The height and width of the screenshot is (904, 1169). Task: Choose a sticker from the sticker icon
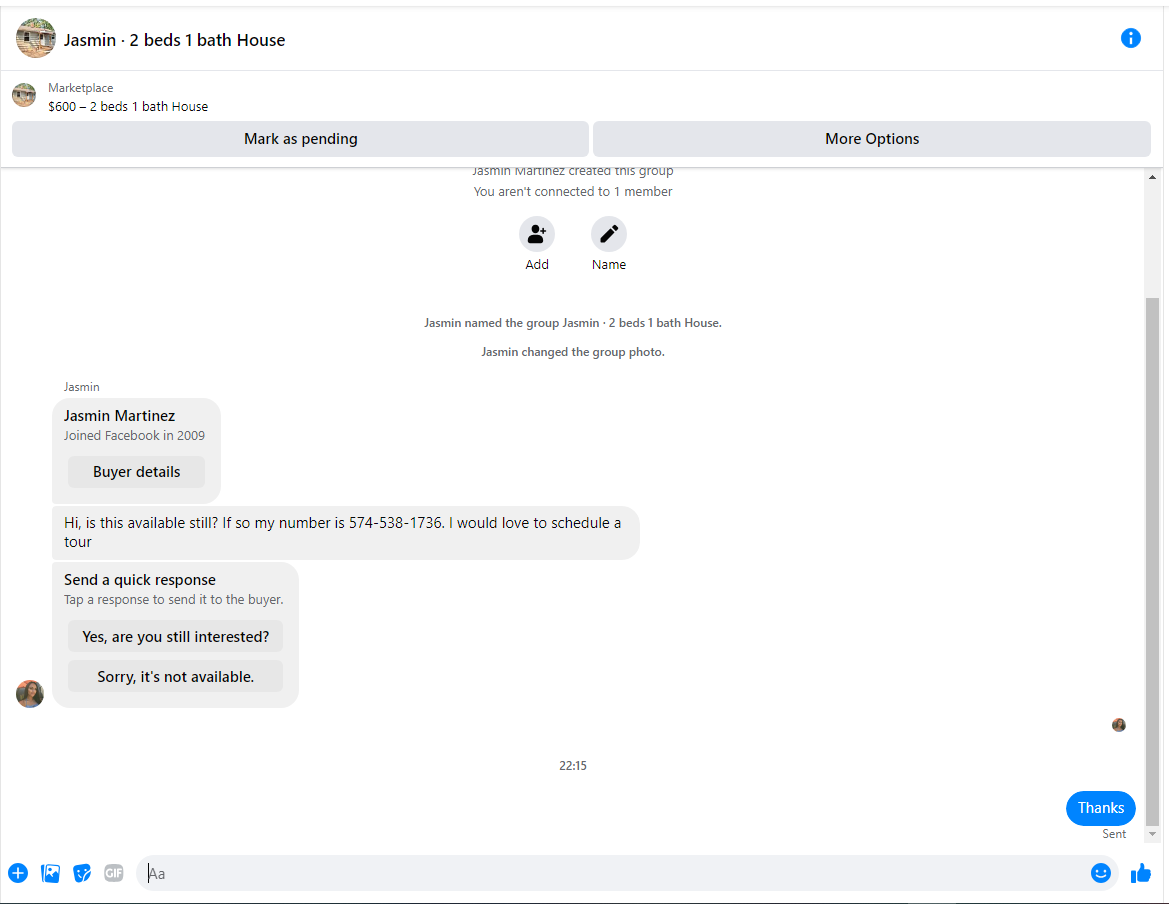[82, 873]
